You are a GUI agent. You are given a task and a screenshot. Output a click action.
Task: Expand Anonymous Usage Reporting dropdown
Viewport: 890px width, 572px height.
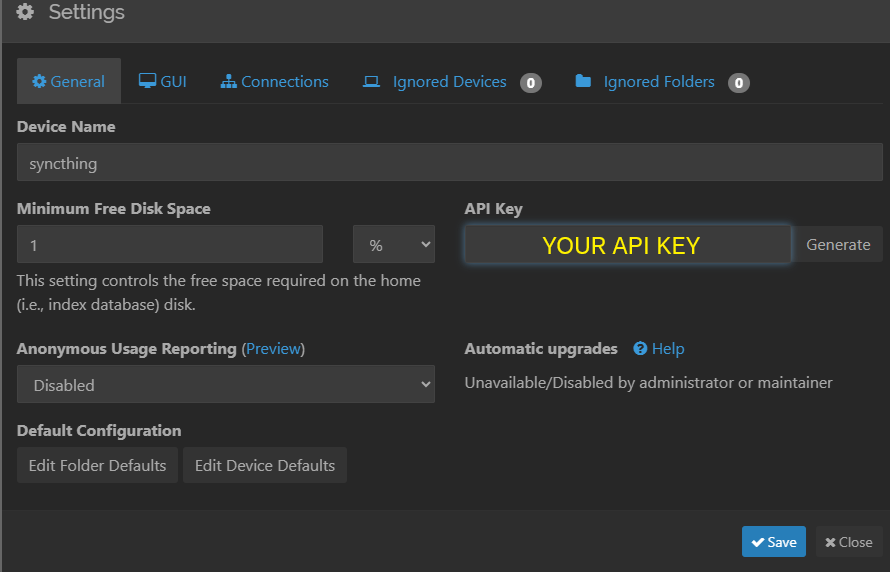click(x=226, y=384)
